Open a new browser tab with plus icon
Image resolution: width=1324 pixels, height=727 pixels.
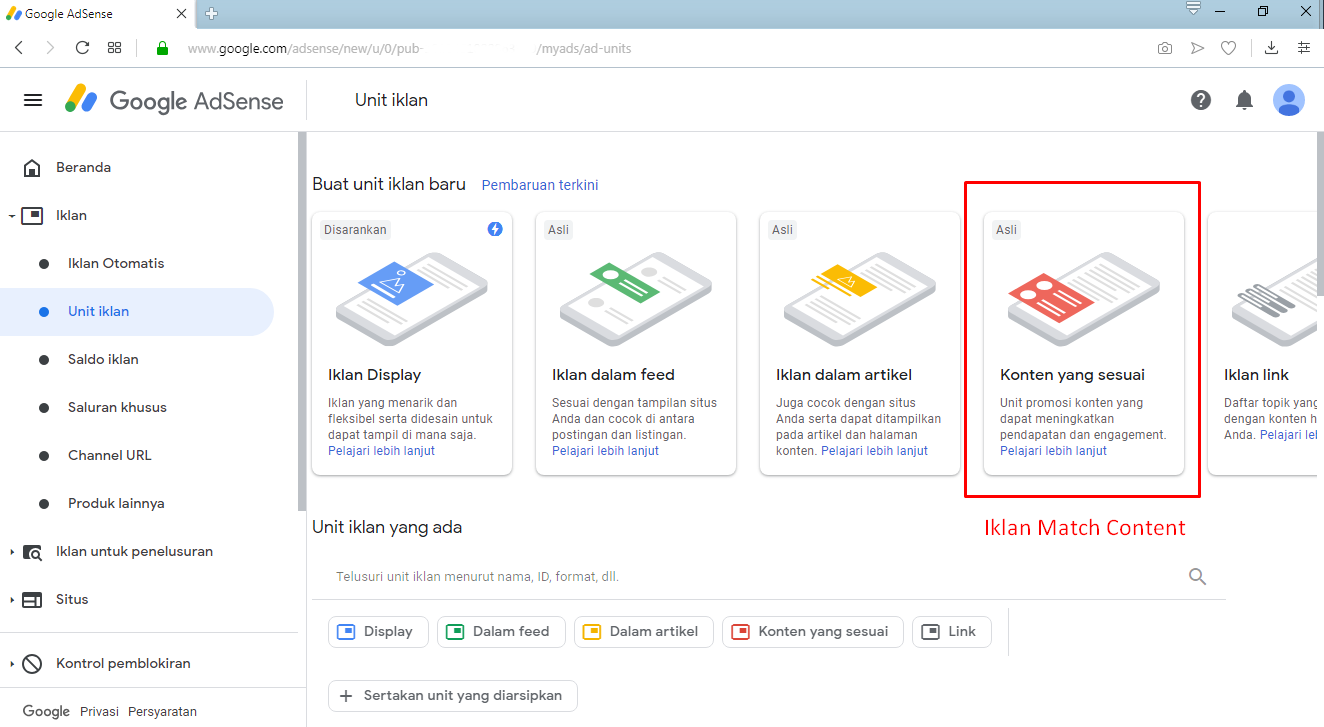[211, 14]
